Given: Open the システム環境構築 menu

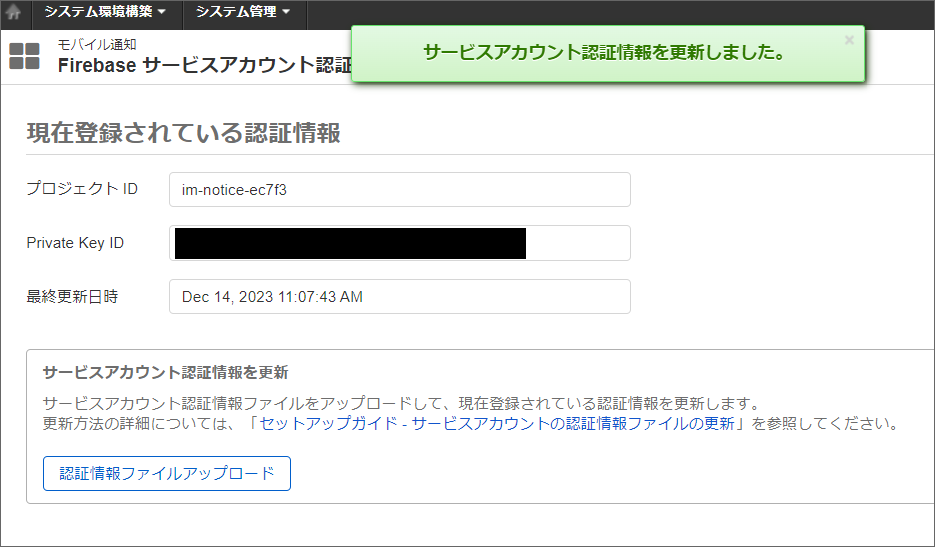Looking at the screenshot, I should [x=105, y=12].
